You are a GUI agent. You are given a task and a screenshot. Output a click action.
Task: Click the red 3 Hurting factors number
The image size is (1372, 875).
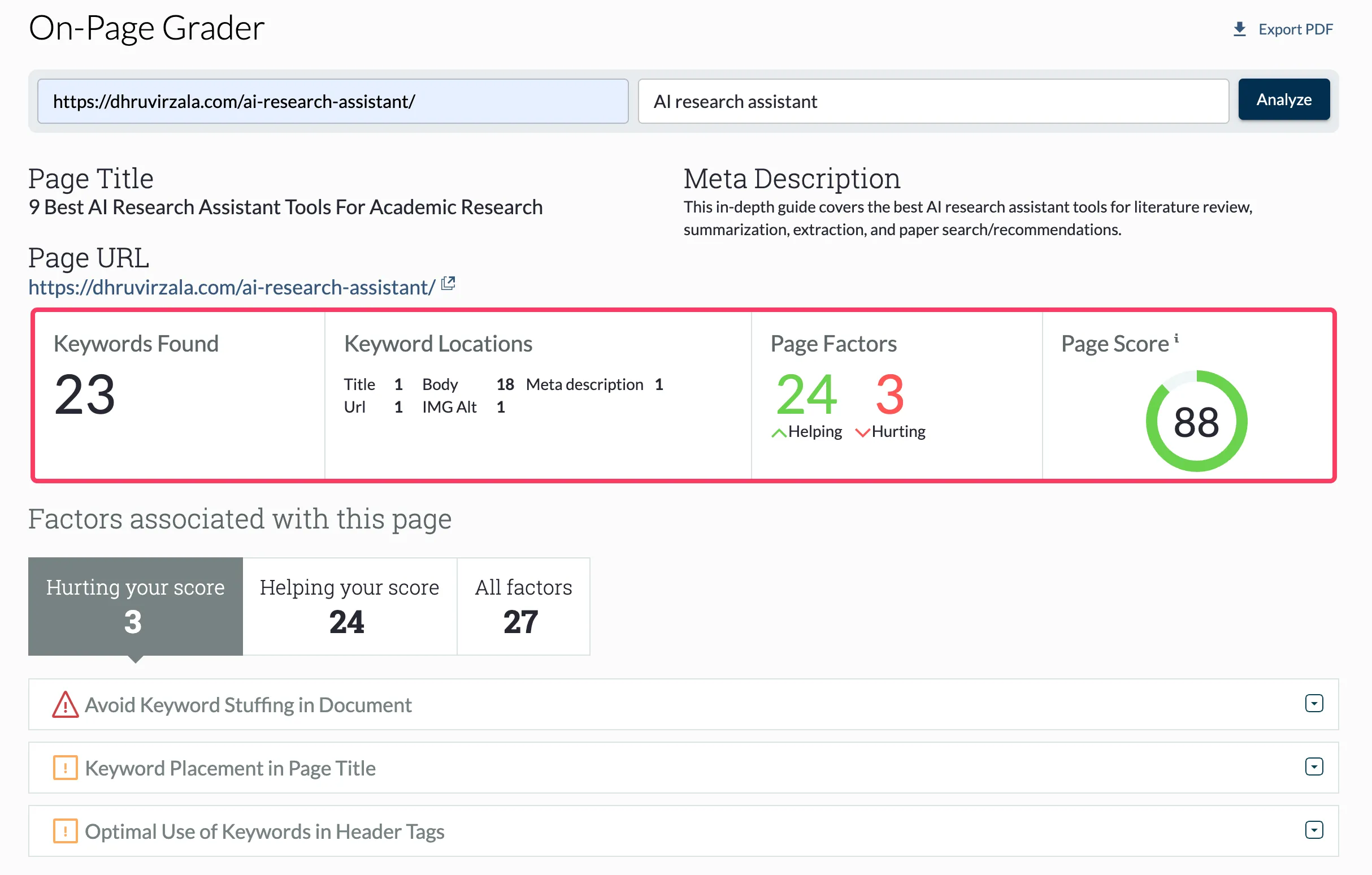890,394
